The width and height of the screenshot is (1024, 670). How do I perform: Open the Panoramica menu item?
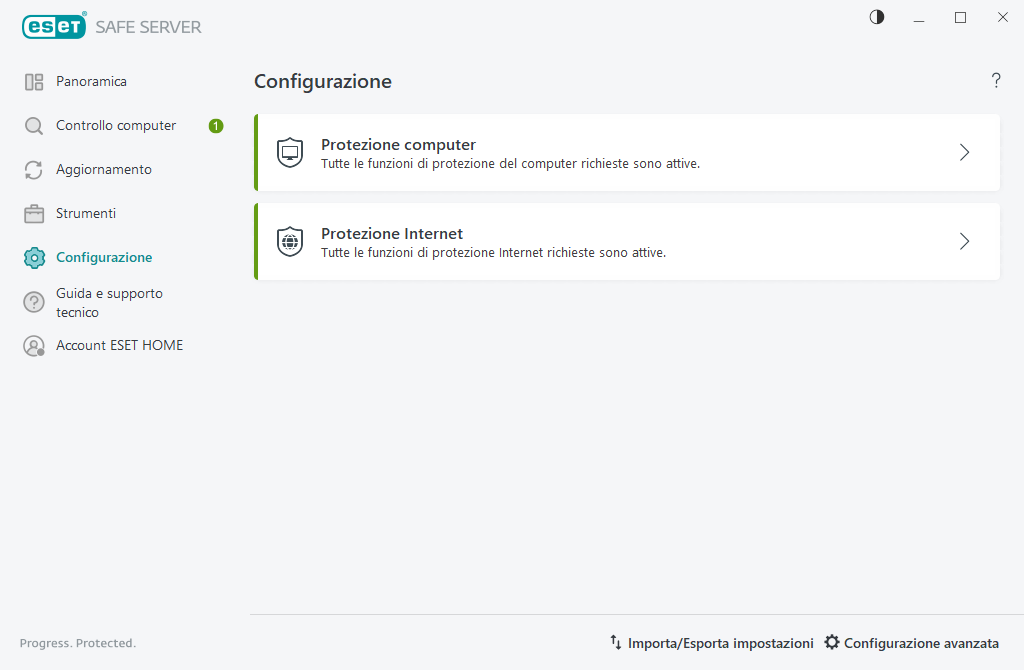(x=91, y=82)
